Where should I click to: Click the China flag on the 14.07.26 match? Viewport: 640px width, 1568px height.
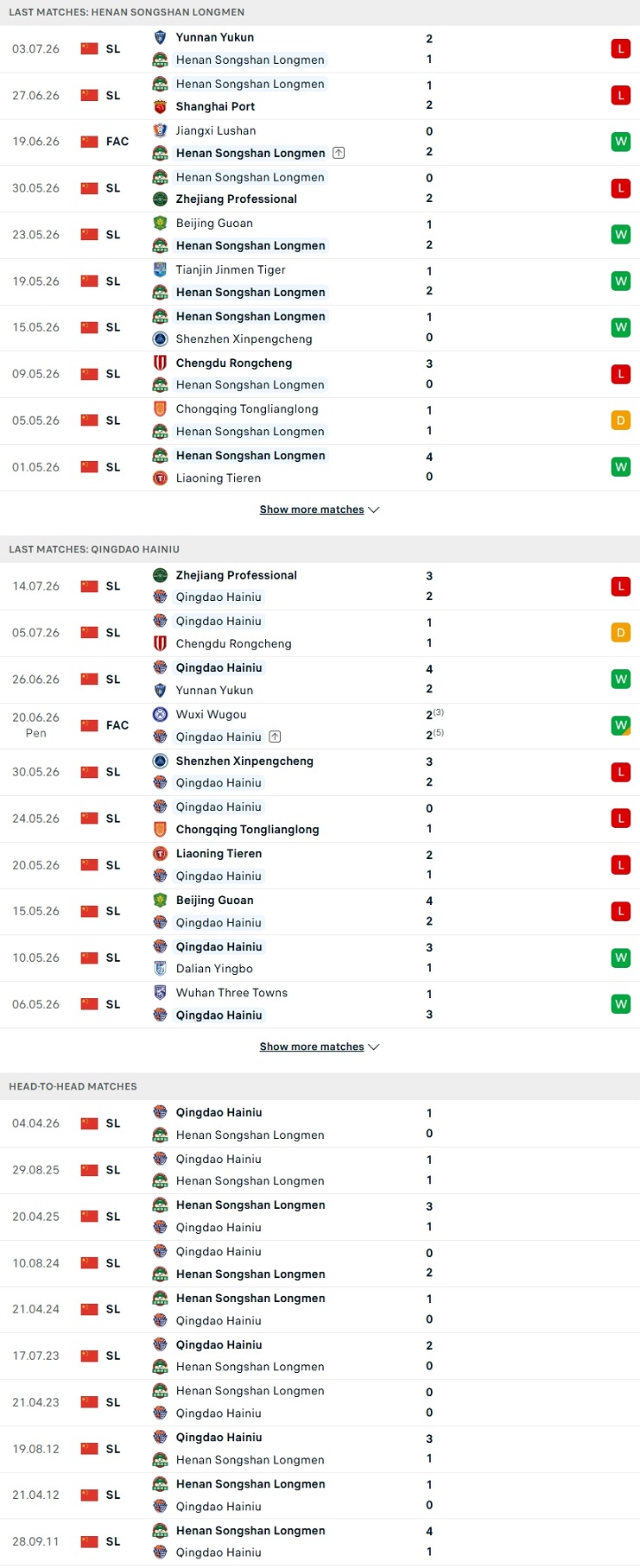[89, 586]
